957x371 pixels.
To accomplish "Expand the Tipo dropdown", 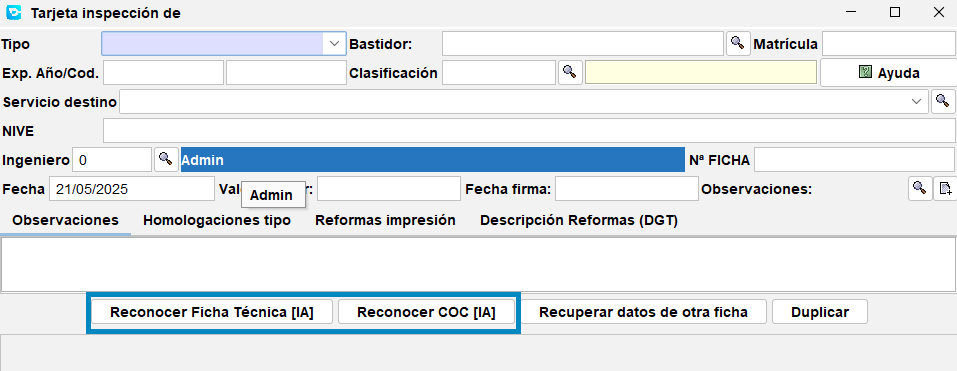I will tap(334, 43).
